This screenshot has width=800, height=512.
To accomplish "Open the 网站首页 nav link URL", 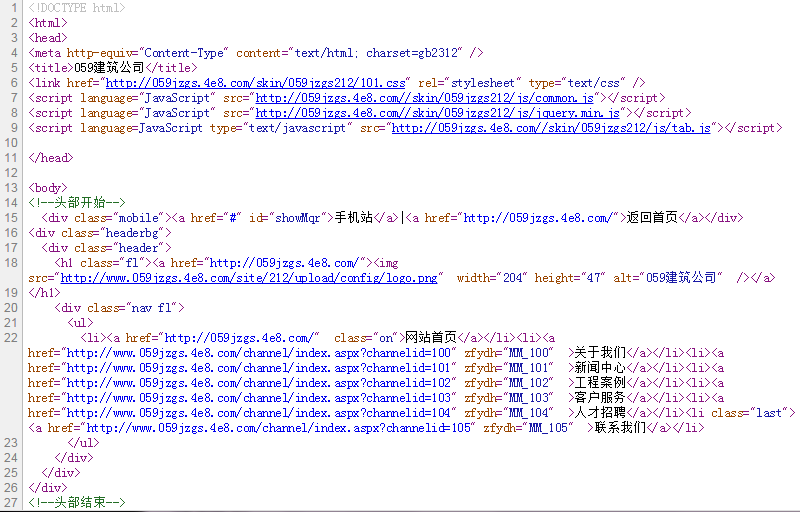I will point(240,338).
